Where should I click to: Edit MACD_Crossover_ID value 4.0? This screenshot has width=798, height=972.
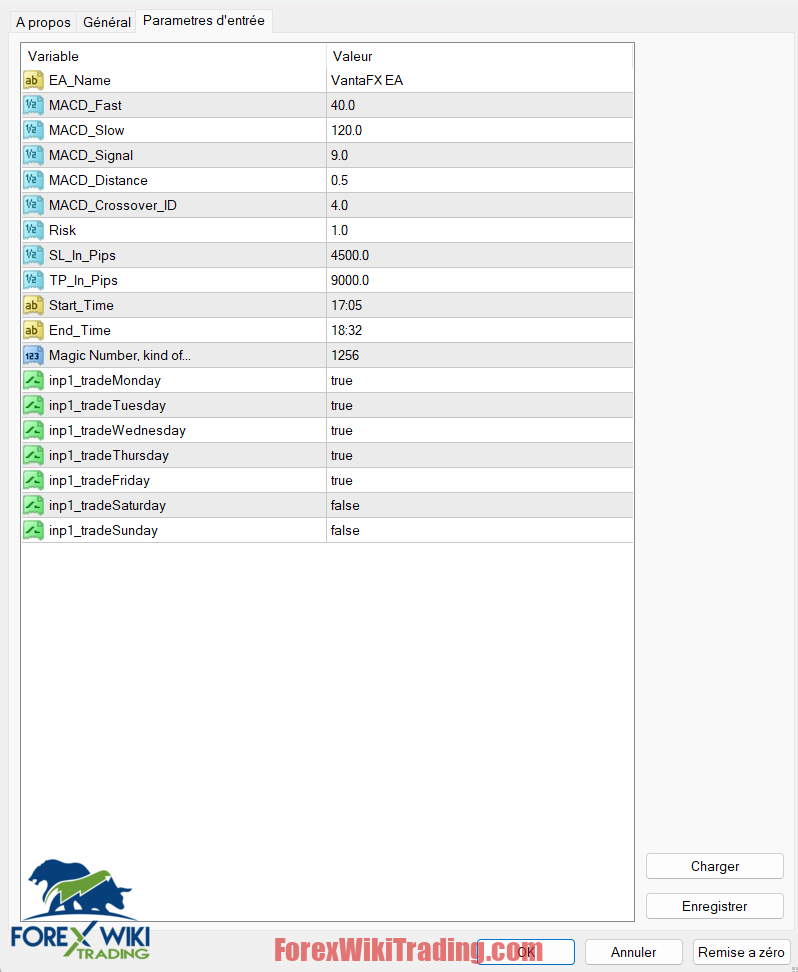pyautogui.click(x=480, y=205)
